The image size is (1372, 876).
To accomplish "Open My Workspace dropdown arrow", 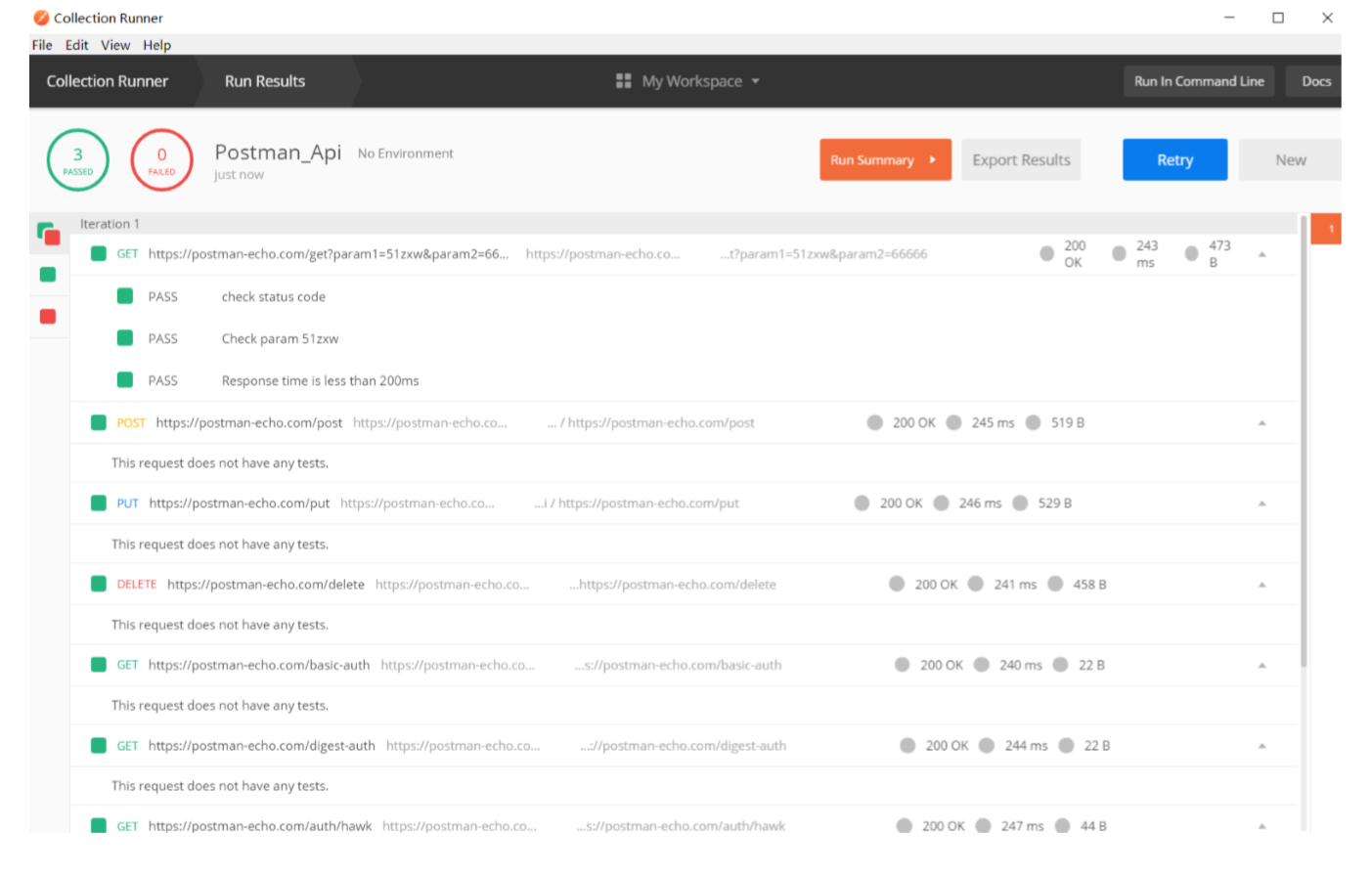I will [x=756, y=81].
